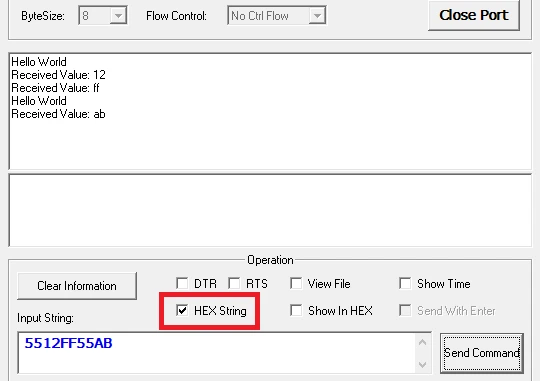Click the Send Command button
This screenshot has height=381, width=540.
pos(482,353)
